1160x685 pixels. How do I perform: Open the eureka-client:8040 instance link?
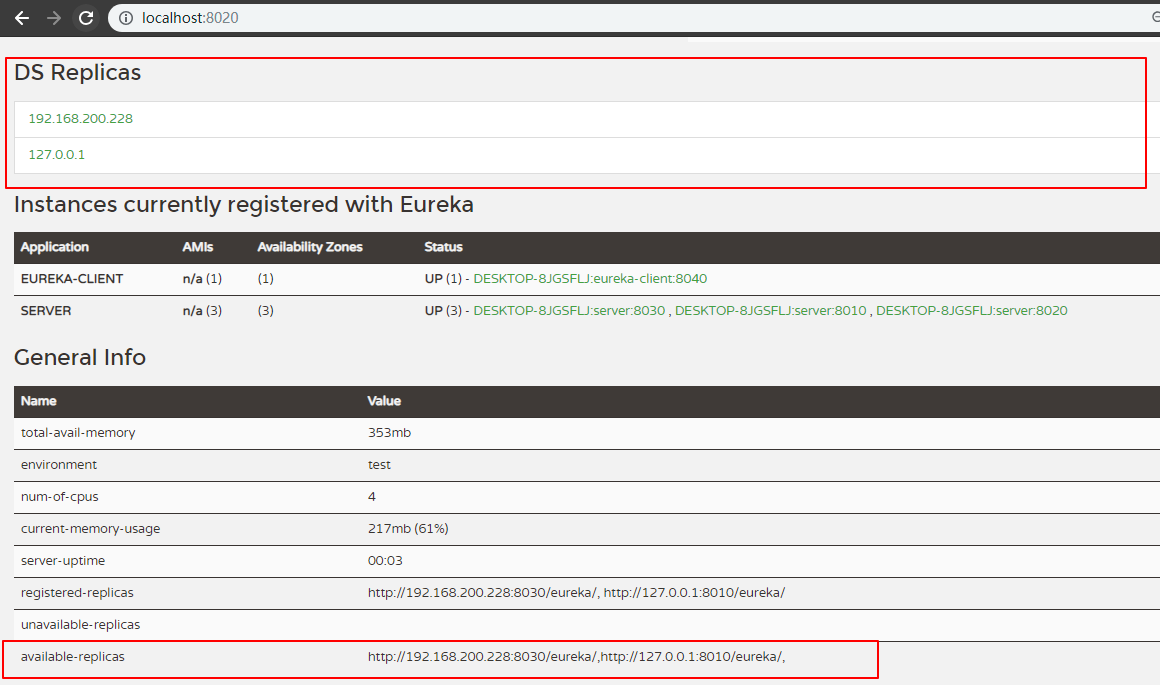point(590,279)
